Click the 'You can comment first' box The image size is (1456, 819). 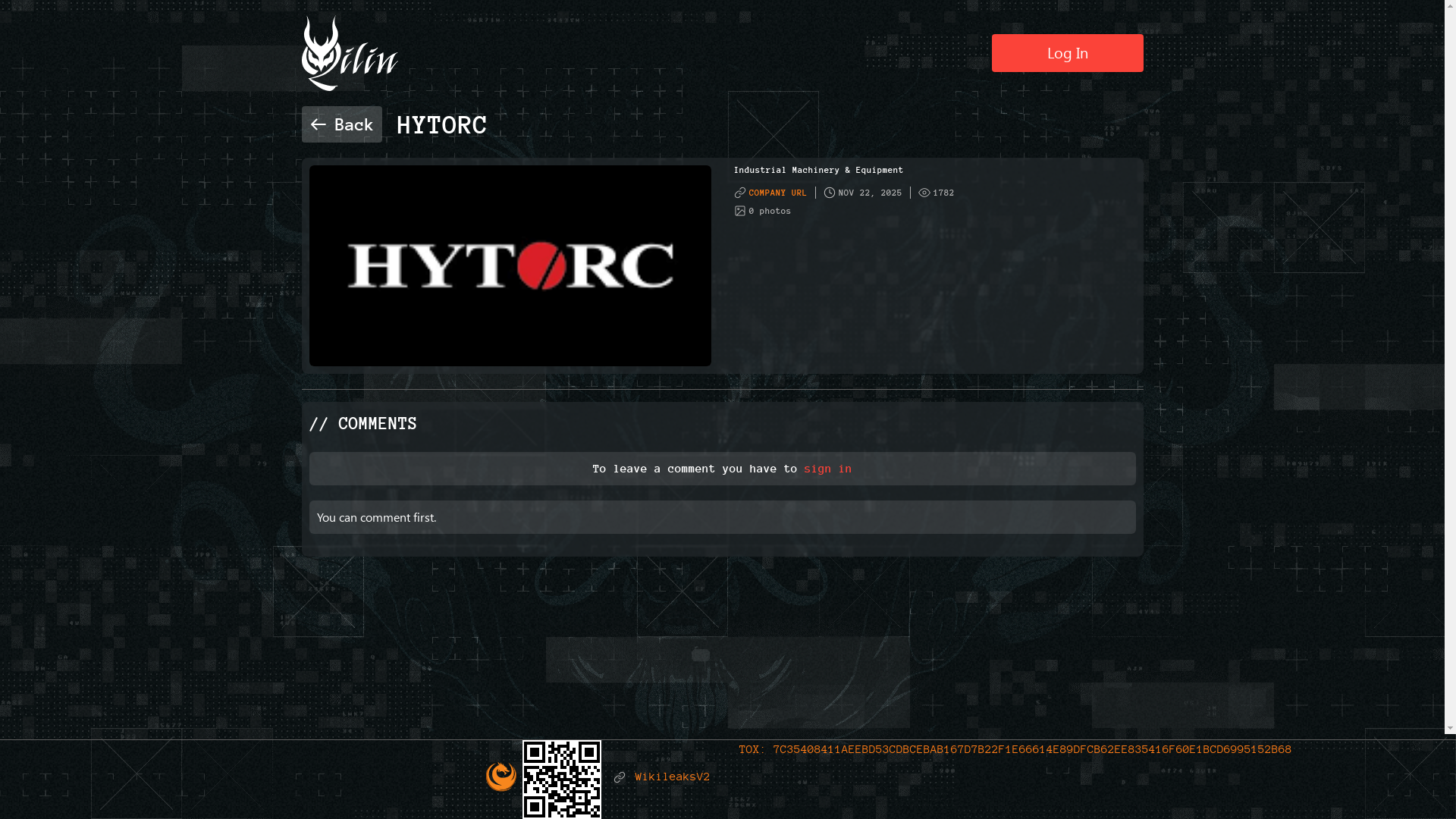722,517
